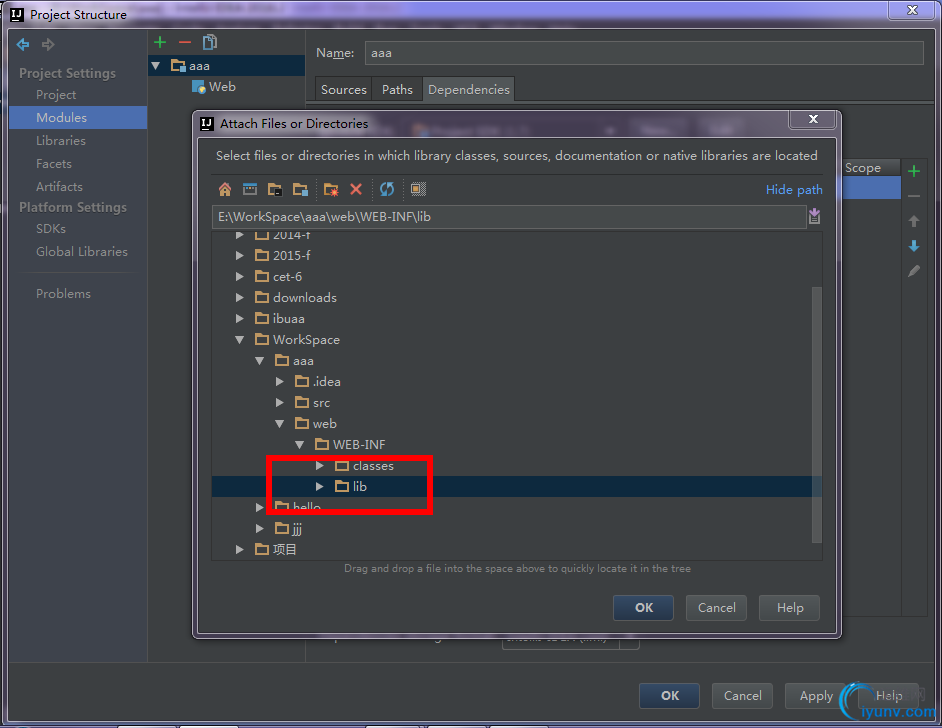942x728 pixels.
Task: Click the Back navigation arrow
Action: [x=23, y=44]
